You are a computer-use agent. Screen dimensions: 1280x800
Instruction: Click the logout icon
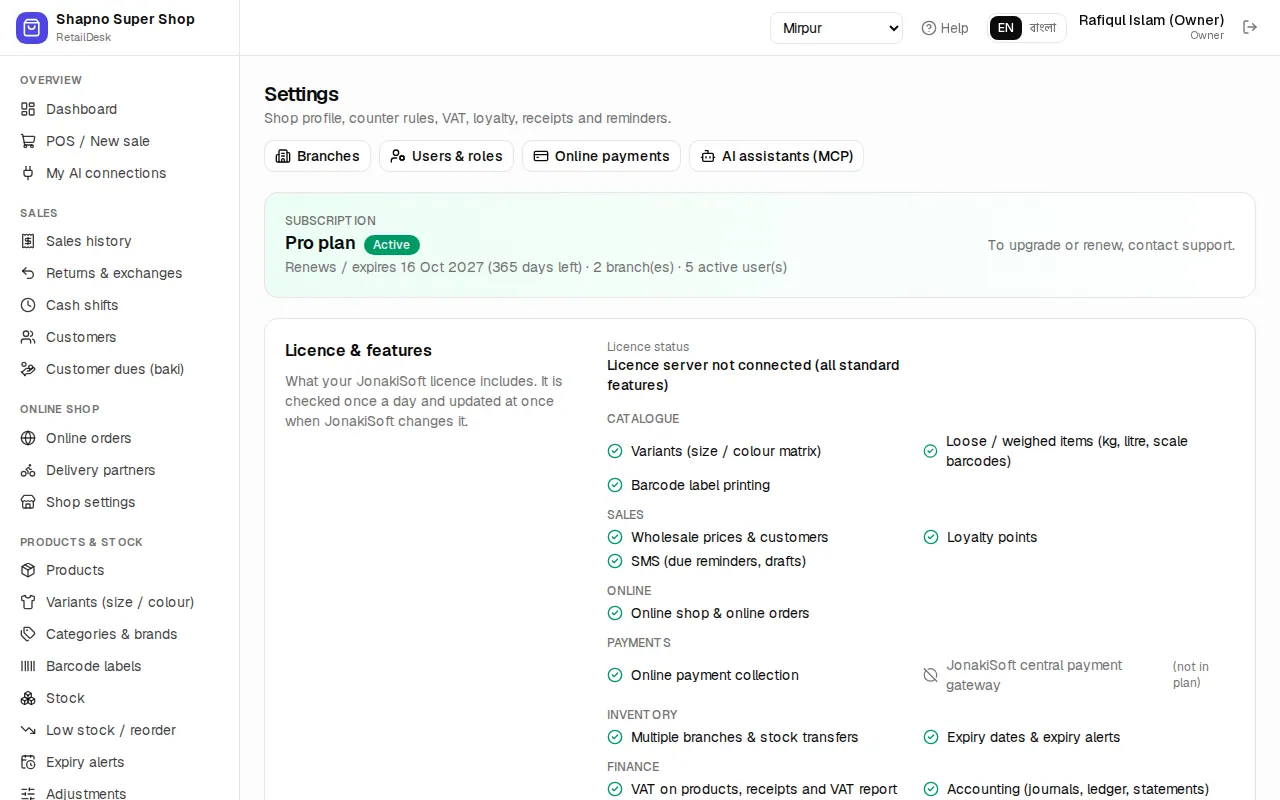(x=1250, y=27)
